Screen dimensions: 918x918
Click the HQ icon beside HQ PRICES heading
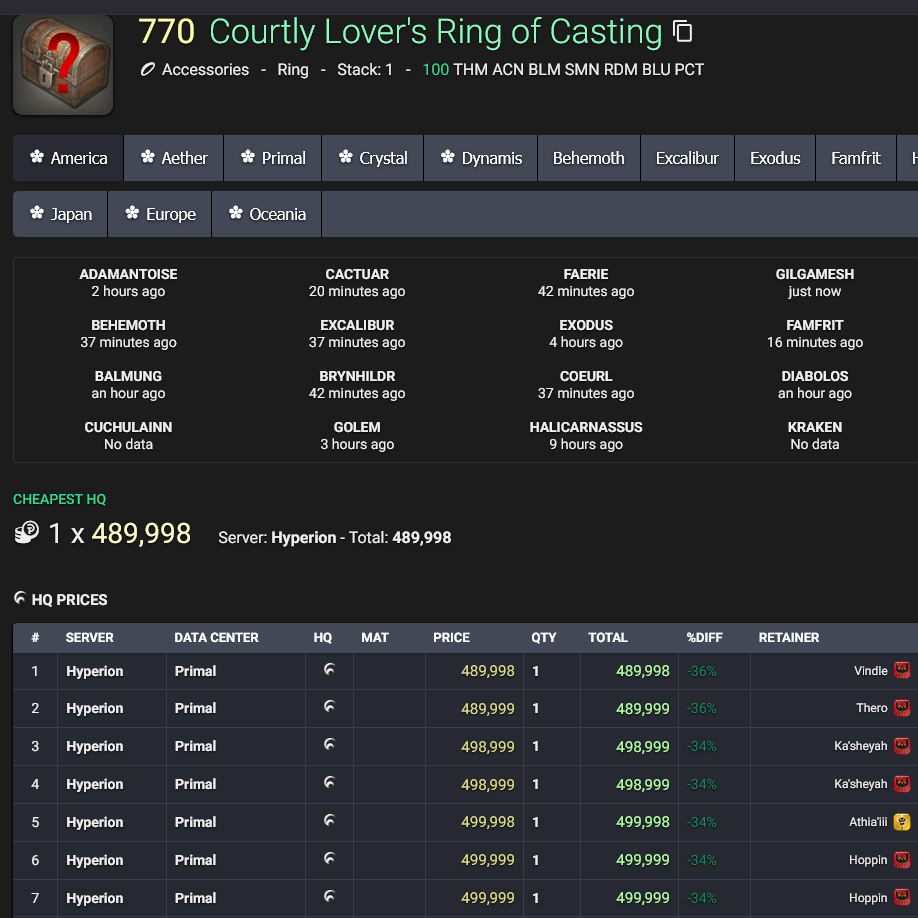pyautogui.click(x=20, y=598)
